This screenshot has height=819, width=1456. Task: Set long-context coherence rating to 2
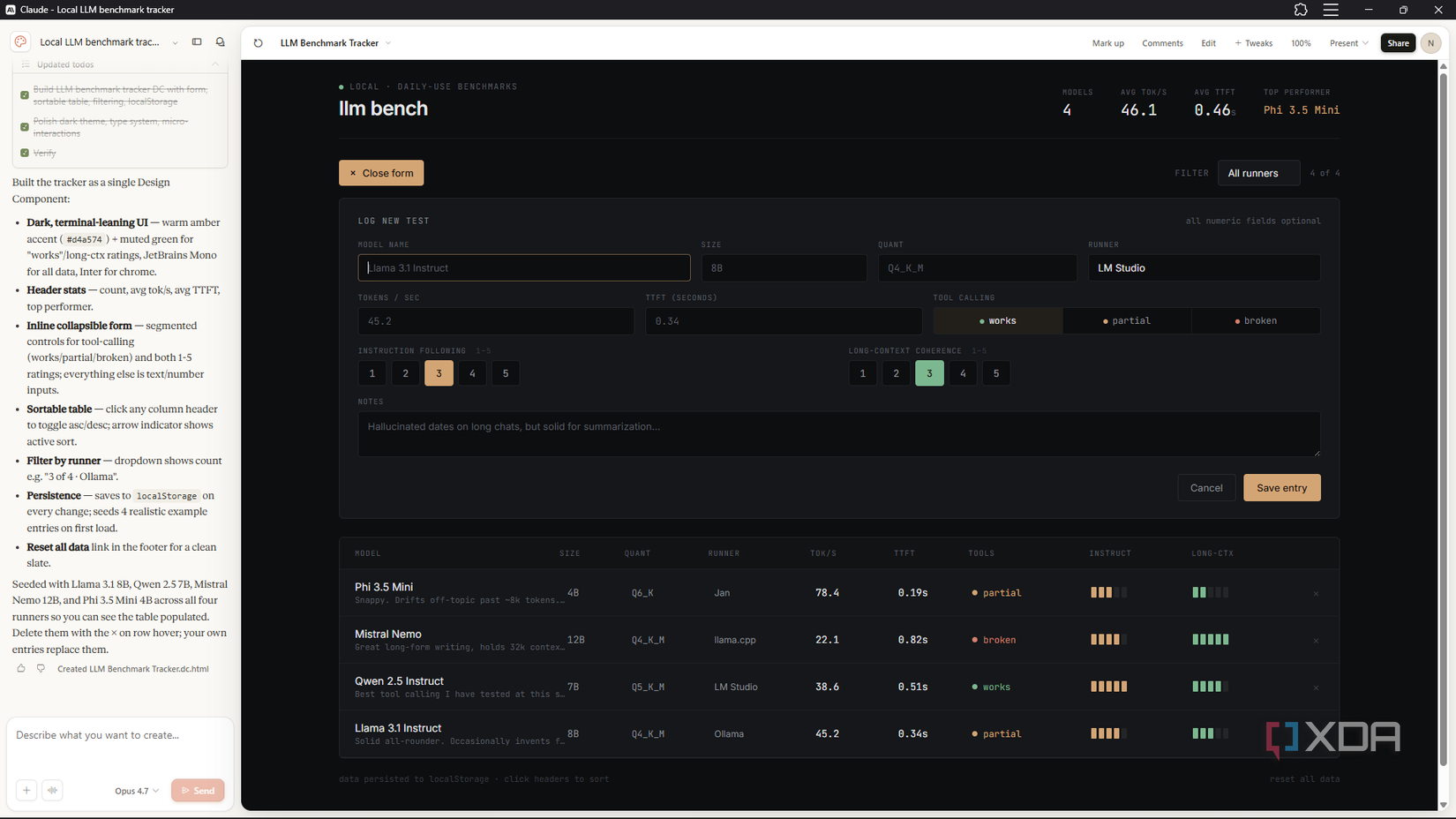point(896,373)
